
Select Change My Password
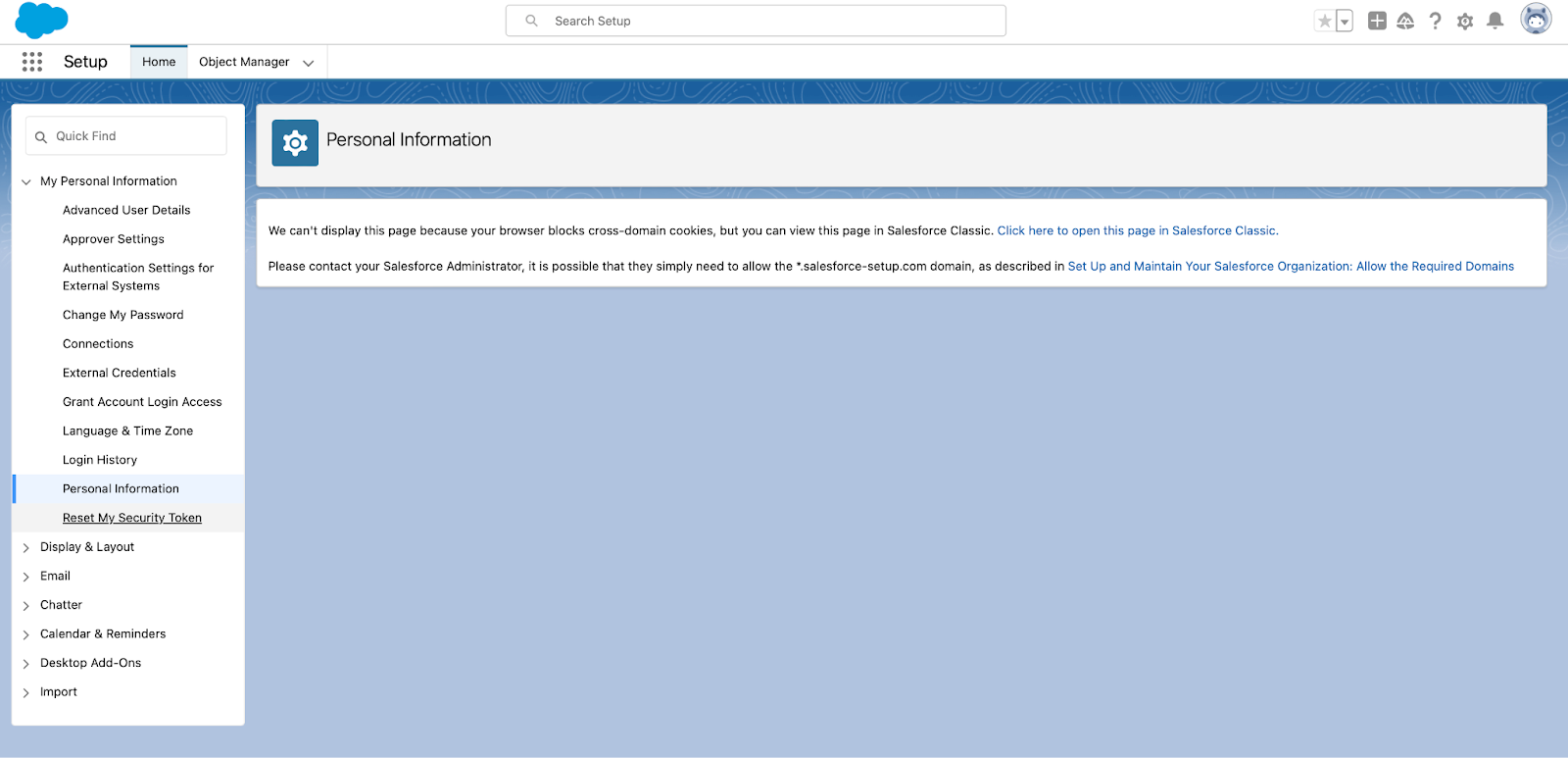(123, 315)
